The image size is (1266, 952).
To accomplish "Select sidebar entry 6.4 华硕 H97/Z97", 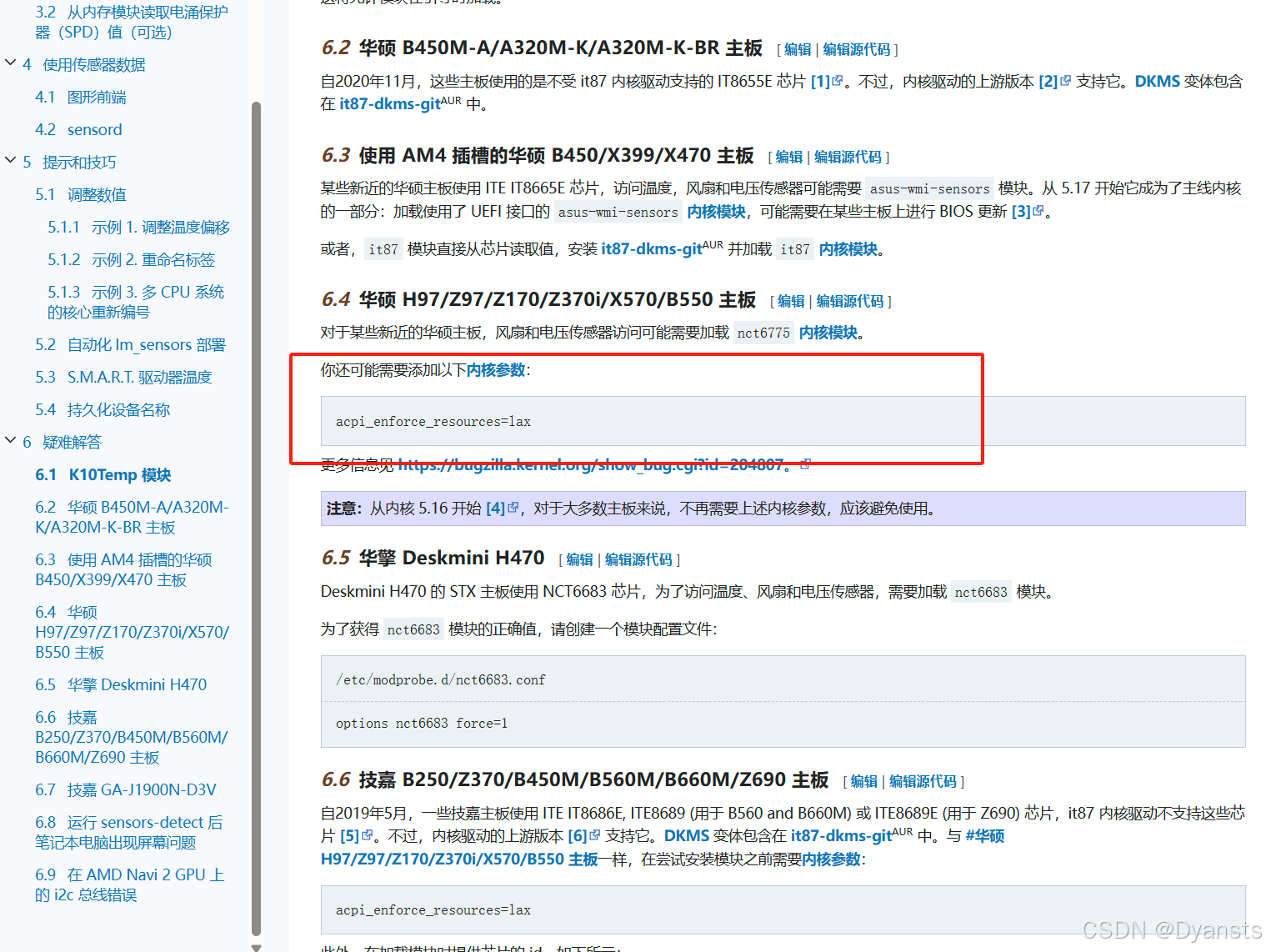I will pos(132,633).
